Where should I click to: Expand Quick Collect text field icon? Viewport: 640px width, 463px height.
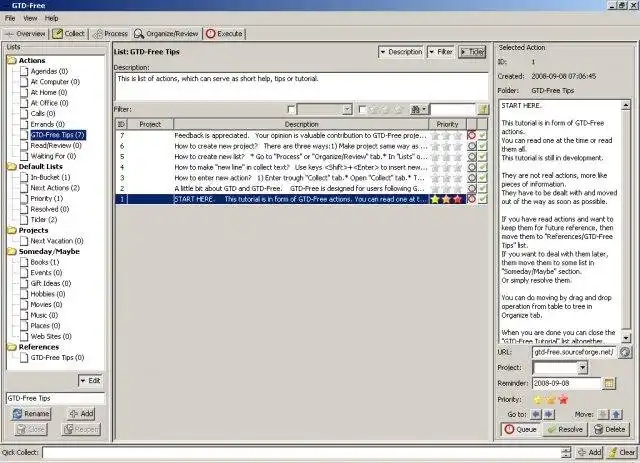pyautogui.click(x=566, y=452)
